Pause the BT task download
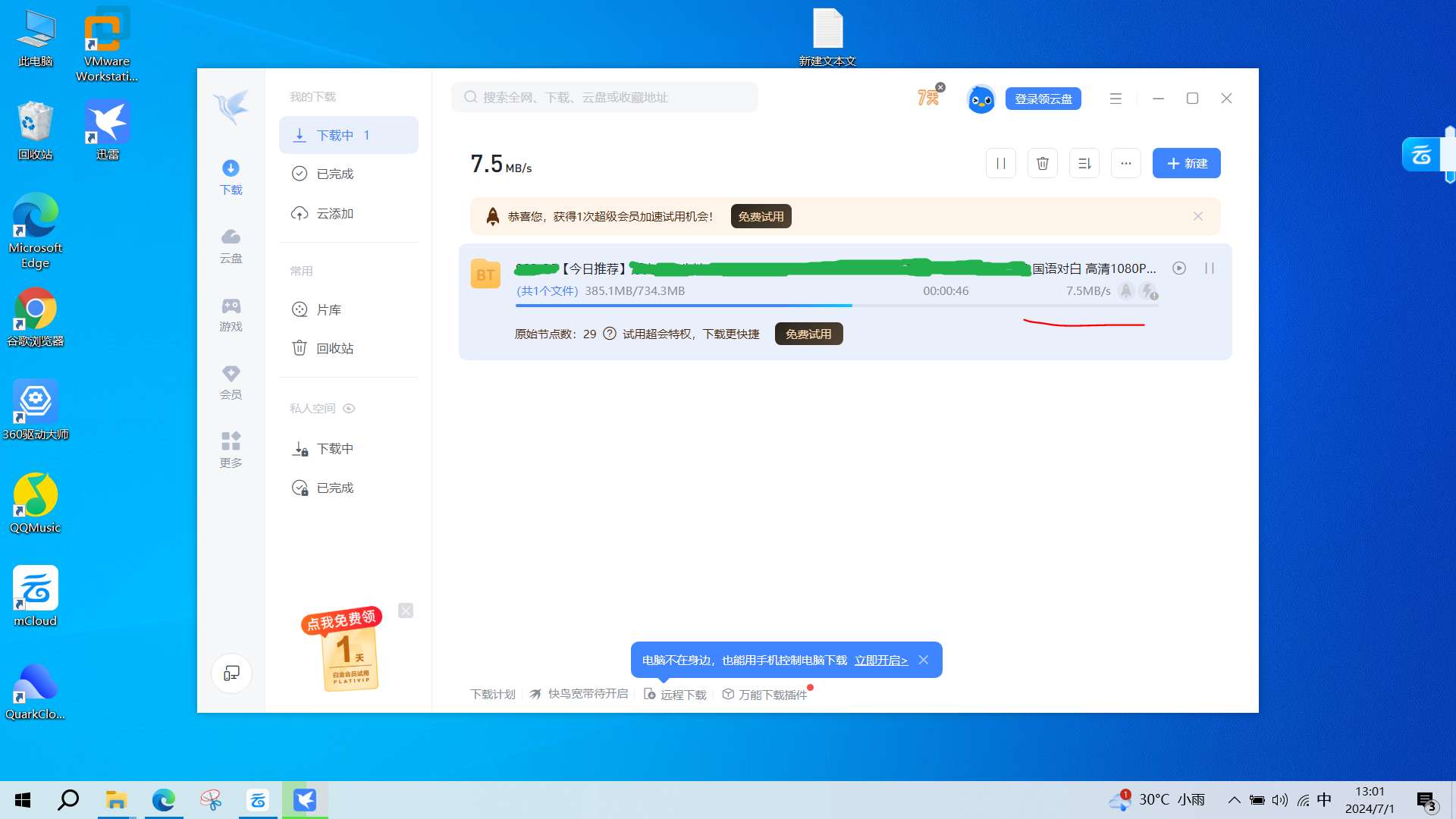Screen dimensions: 1456x819 pyautogui.click(x=1210, y=268)
